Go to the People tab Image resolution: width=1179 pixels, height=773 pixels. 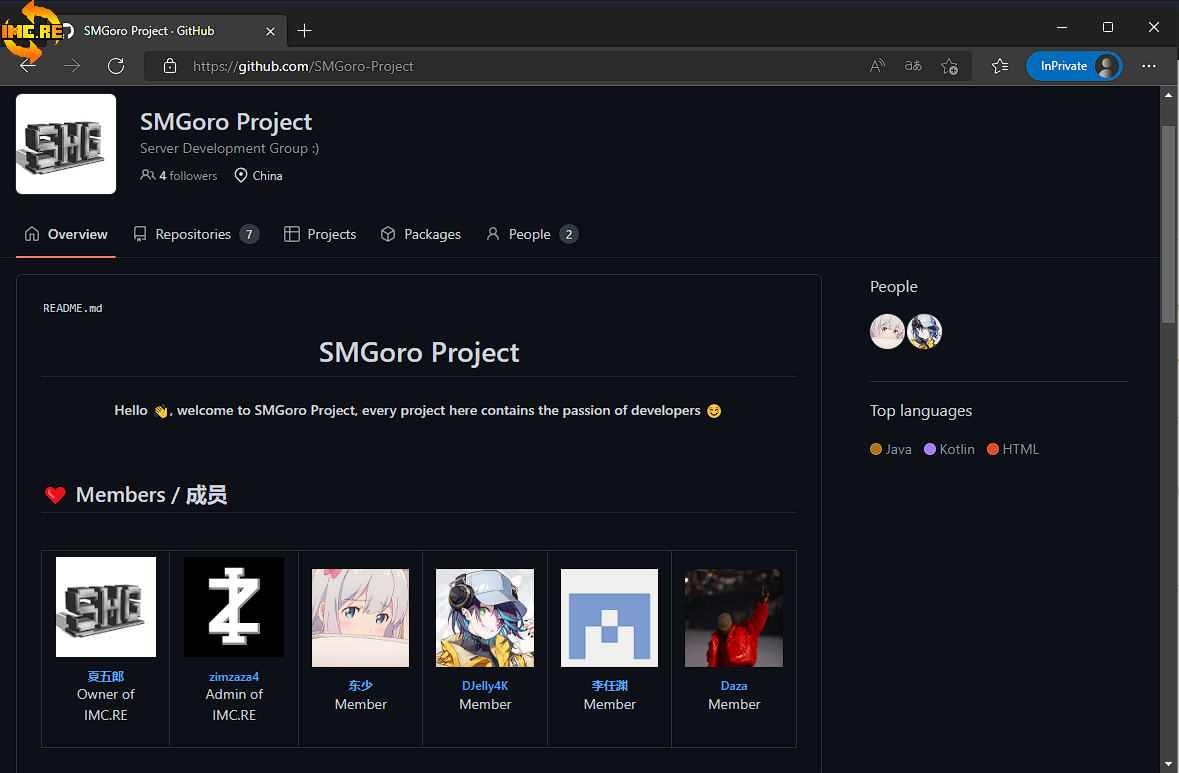531,234
